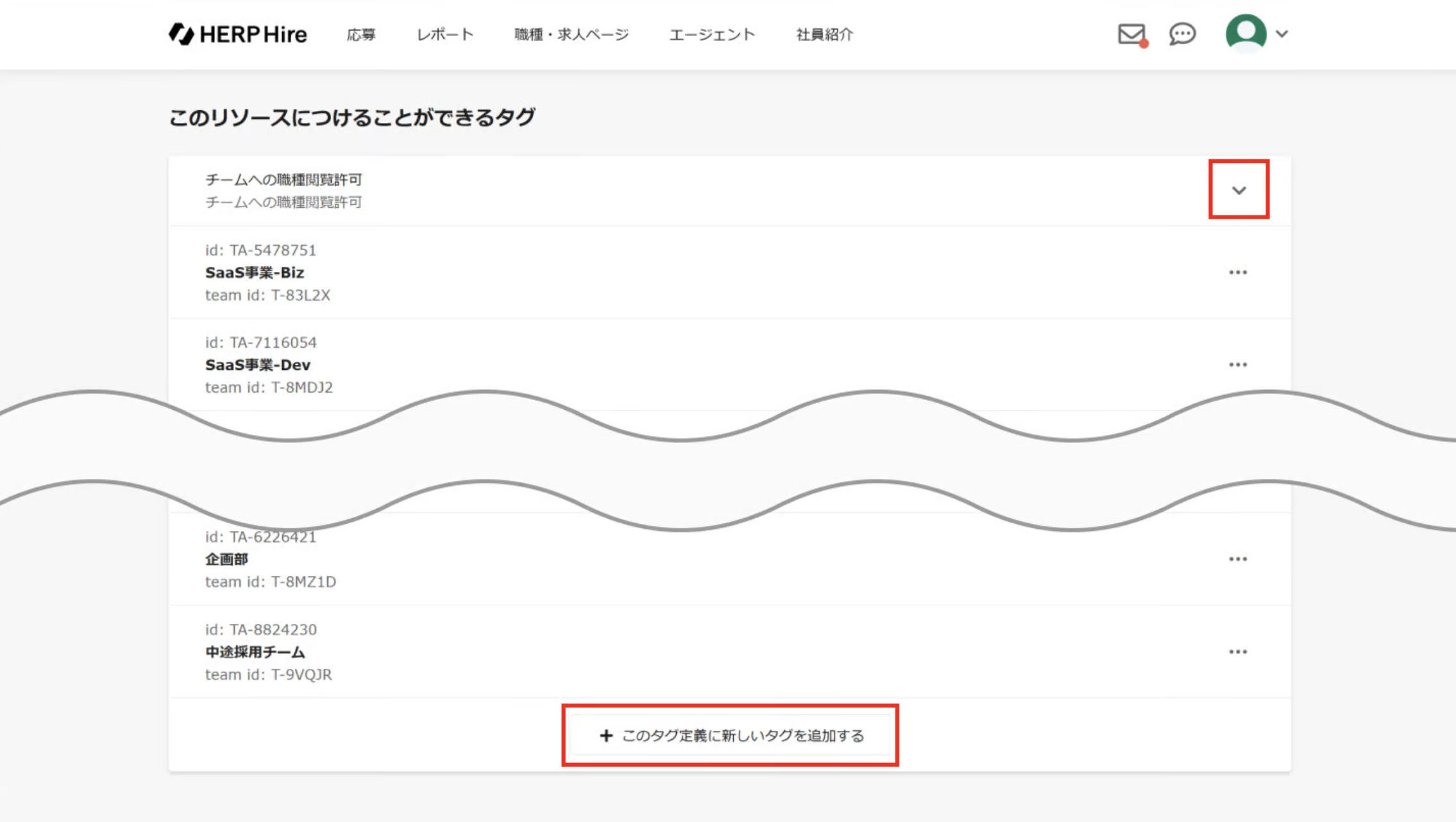Open the chat message bubble icon
Viewport: 1456px width, 822px height.
coord(1181,34)
